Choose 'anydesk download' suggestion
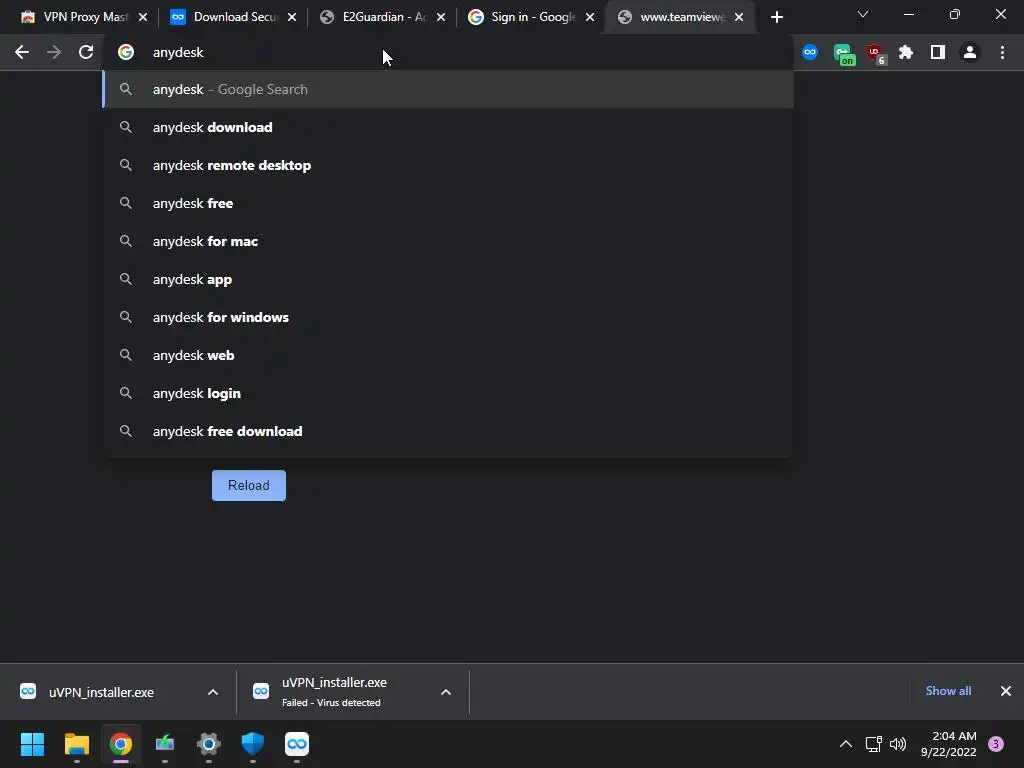The height and width of the screenshot is (768, 1024). pos(448,127)
